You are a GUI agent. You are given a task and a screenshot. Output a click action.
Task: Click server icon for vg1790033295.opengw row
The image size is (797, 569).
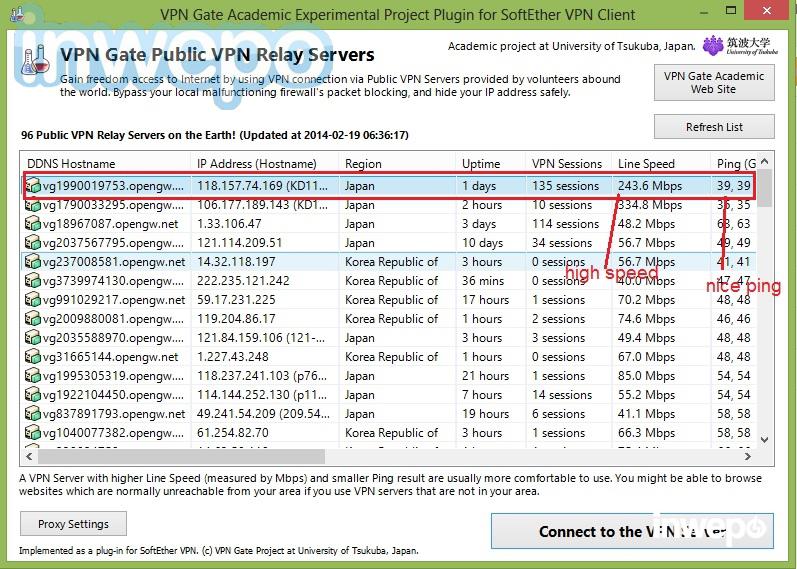click(x=33, y=205)
